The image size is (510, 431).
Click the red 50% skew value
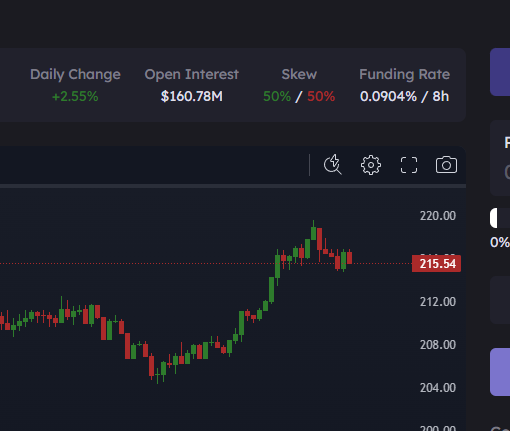321,97
